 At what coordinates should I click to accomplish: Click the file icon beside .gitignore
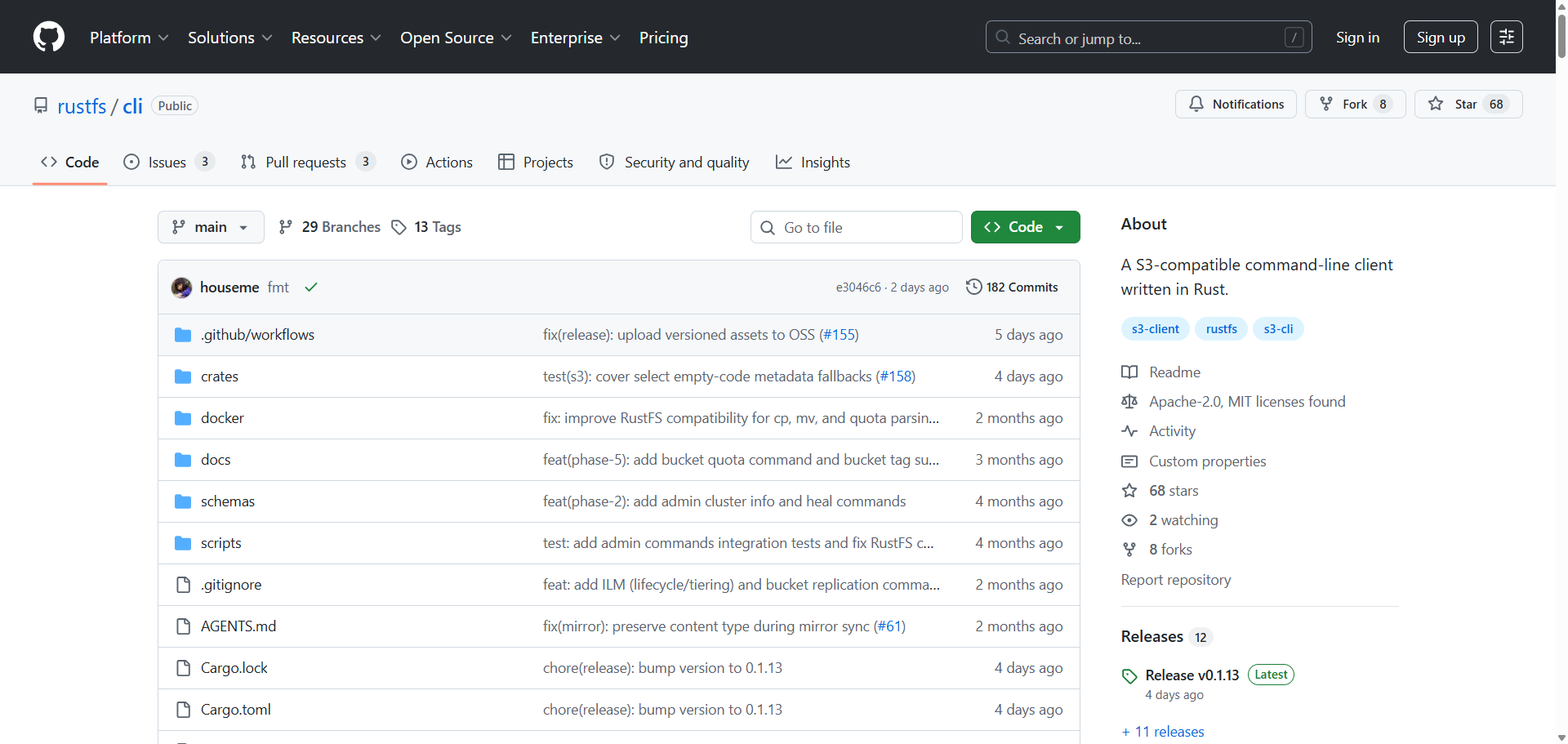coord(183,585)
